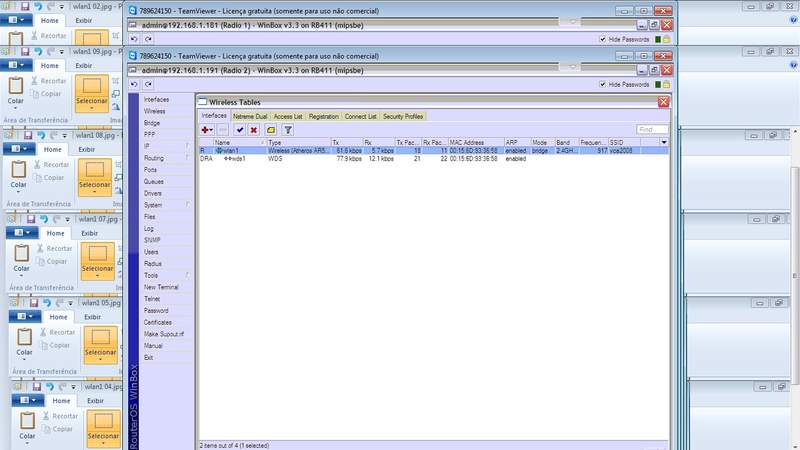The height and width of the screenshot is (450, 800).
Task: Click the red X Disable button
Action: tap(254, 130)
